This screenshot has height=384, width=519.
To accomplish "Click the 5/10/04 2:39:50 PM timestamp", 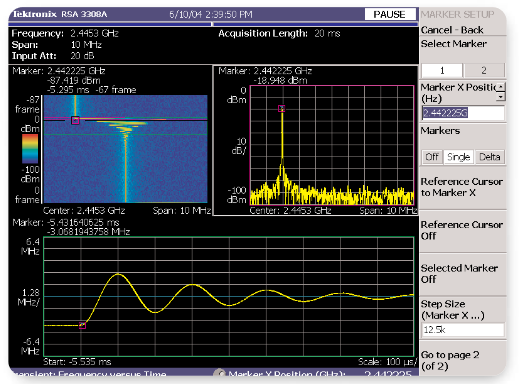I will (211, 14).
